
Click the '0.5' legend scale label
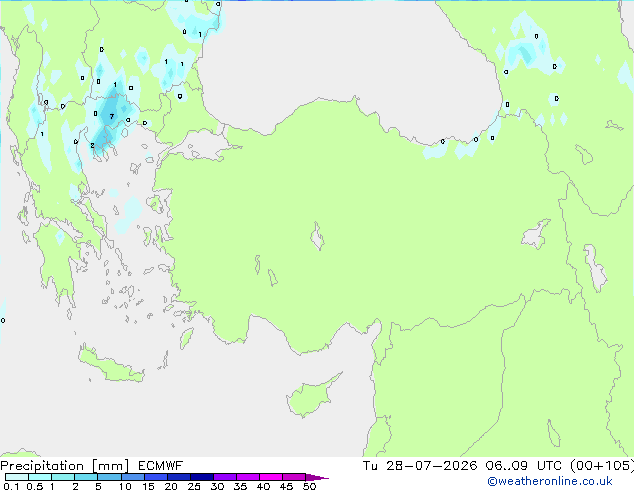coord(35,486)
